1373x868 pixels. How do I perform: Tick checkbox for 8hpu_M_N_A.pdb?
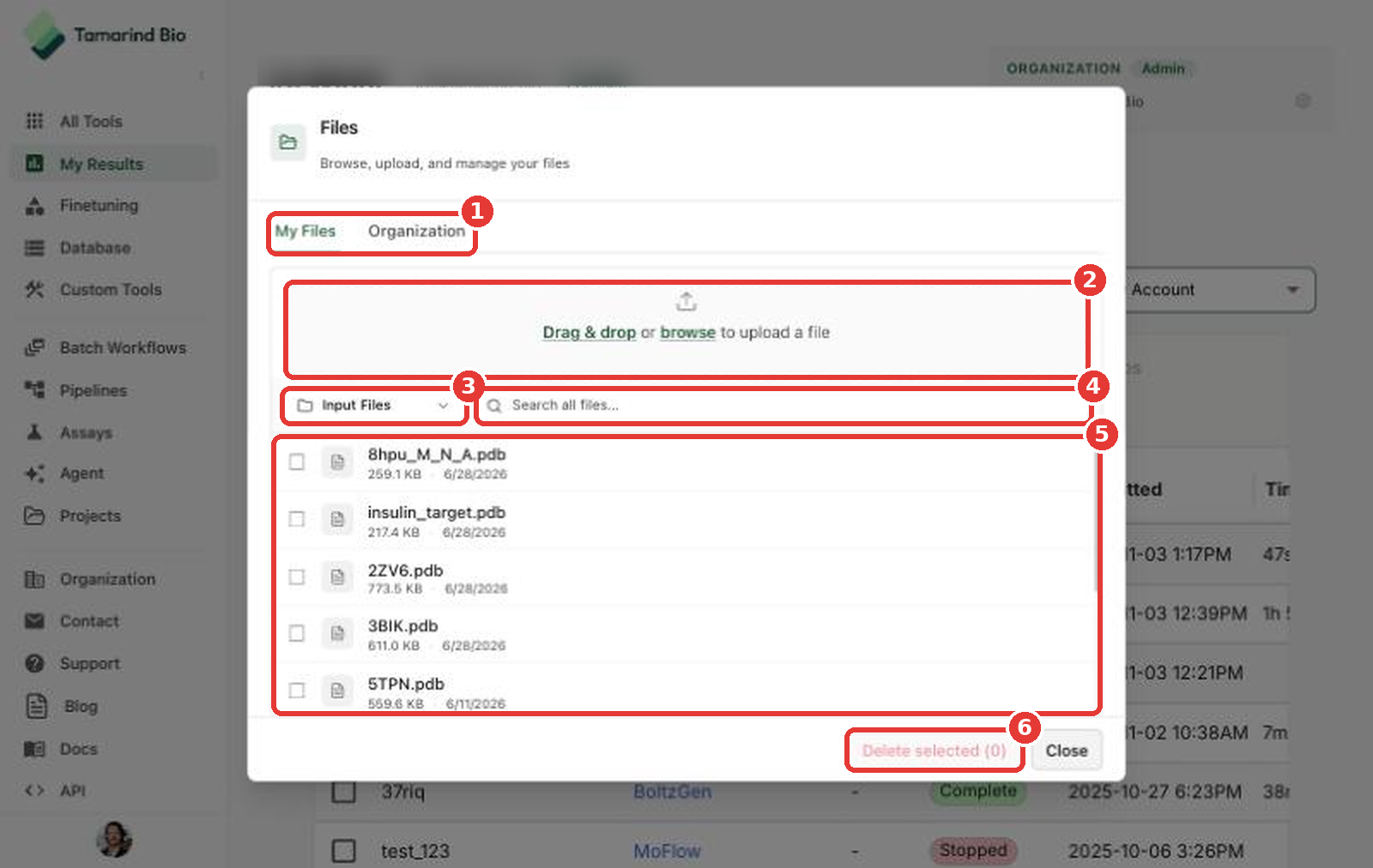(x=297, y=462)
